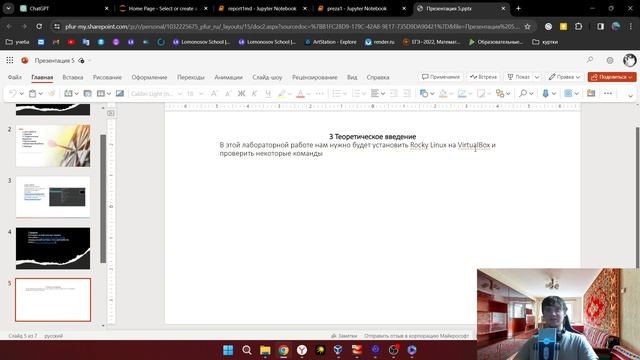Switch to the Вставка tab
640x360 pixels.
coord(73,77)
